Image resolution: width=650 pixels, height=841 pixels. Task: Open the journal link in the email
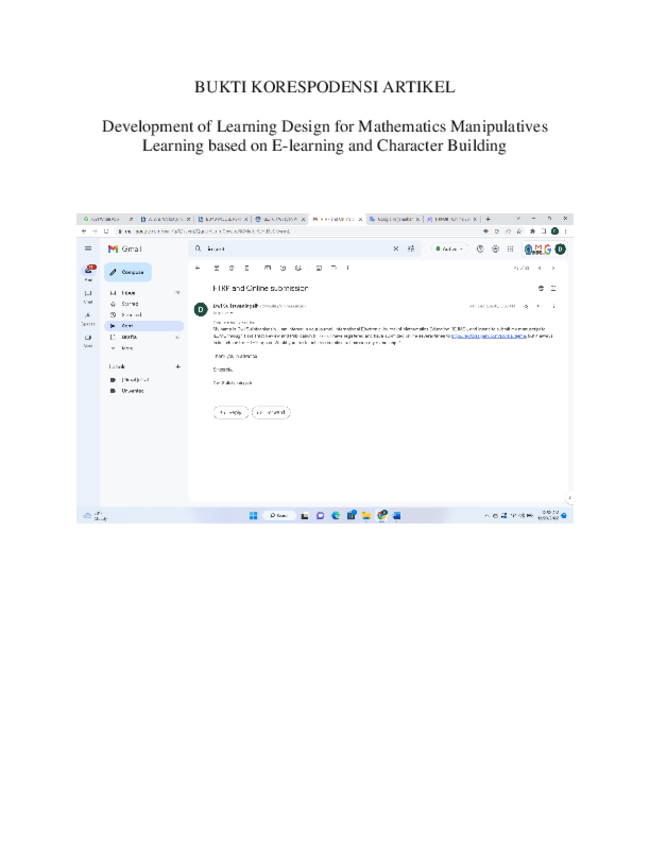(x=489, y=336)
